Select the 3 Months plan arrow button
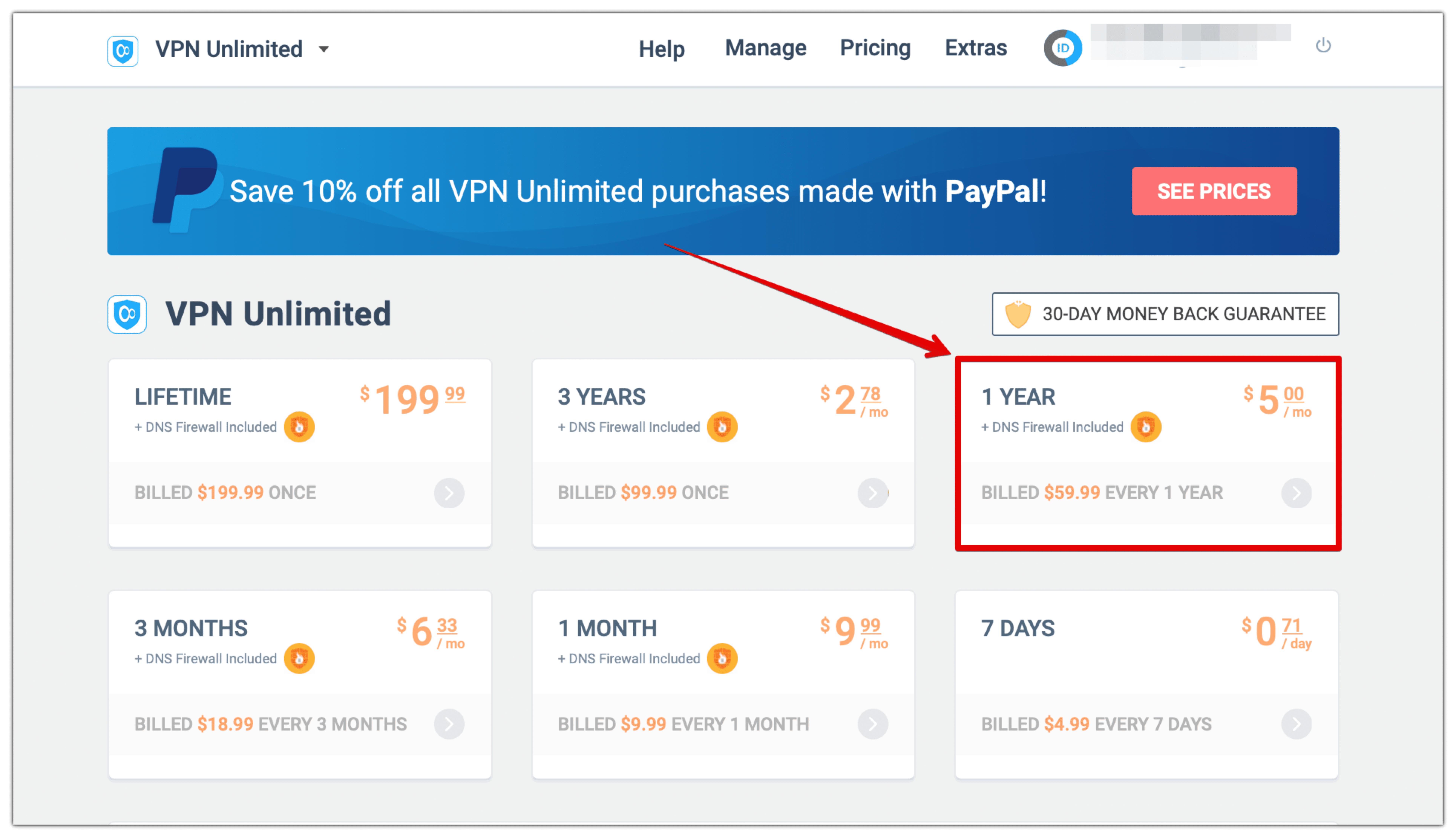Image resolution: width=1456 pixels, height=838 pixels. (x=449, y=724)
